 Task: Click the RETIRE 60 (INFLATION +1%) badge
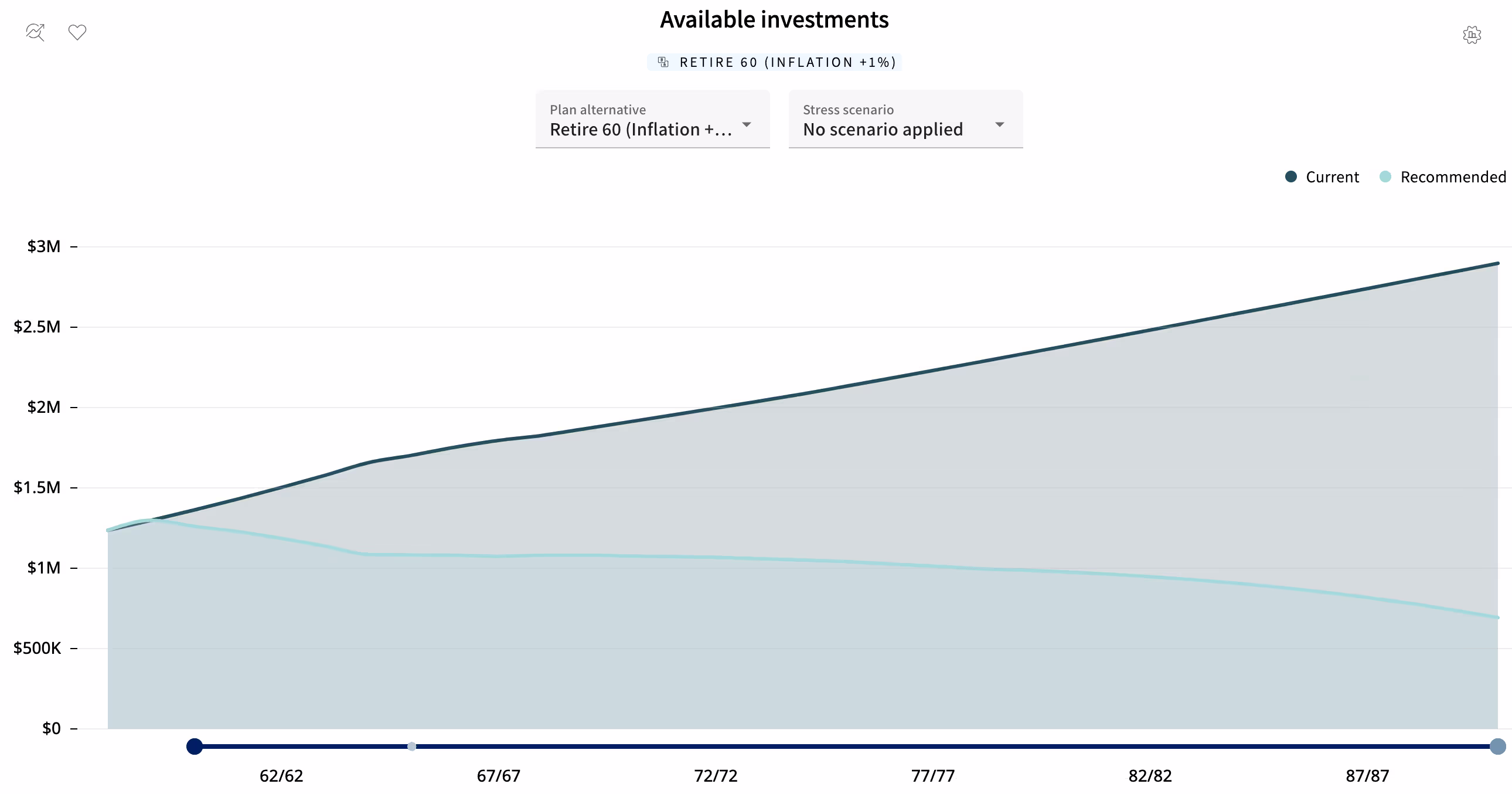pyautogui.click(x=774, y=62)
